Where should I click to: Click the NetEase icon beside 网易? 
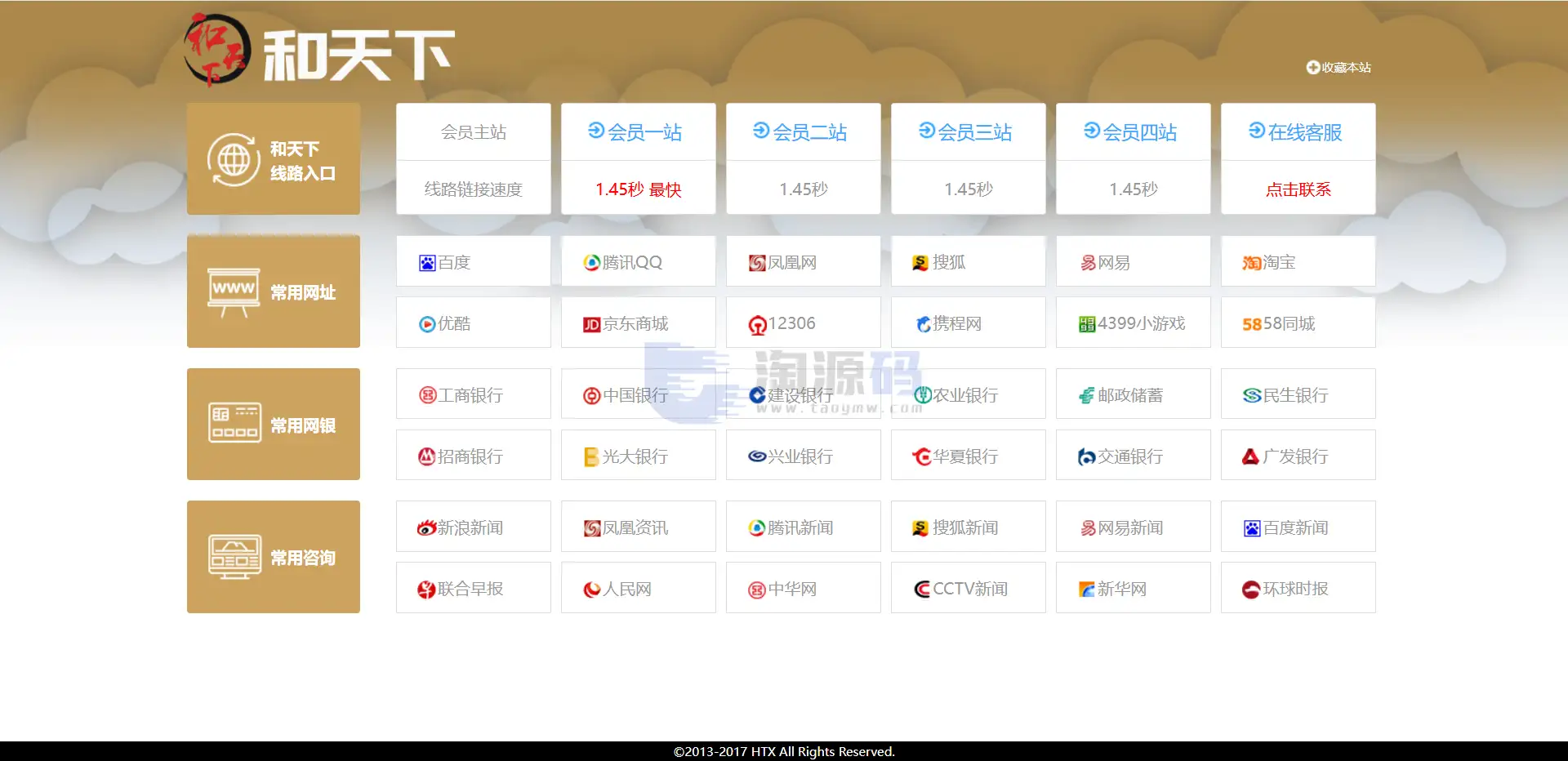[x=1087, y=263]
